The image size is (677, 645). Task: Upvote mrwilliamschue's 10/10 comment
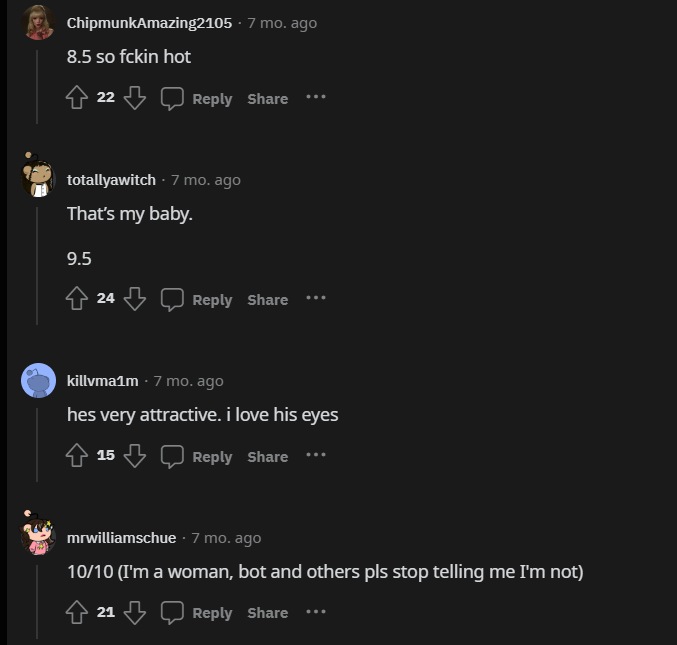point(77,612)
